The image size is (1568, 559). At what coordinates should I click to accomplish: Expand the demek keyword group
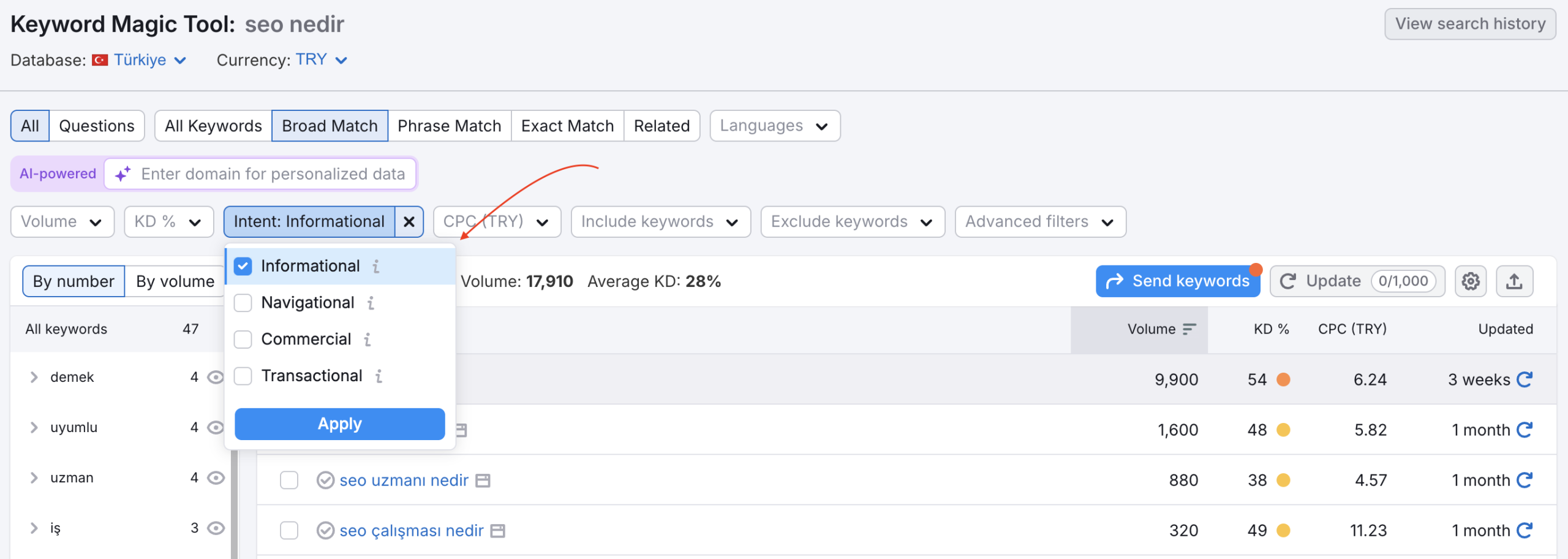(x=34, y=378)
